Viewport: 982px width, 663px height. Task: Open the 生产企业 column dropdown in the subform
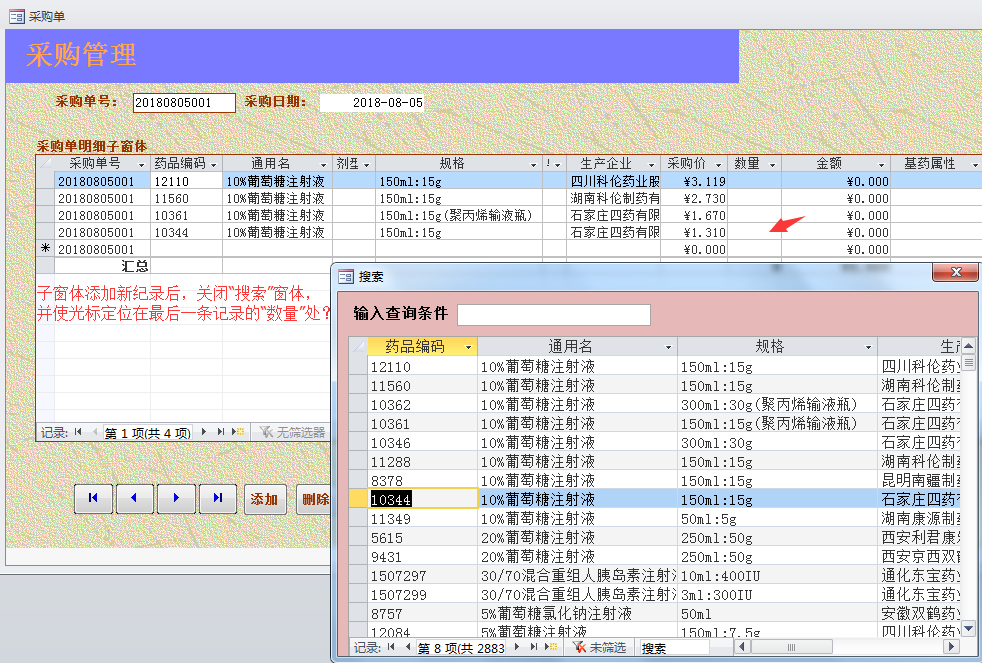pyautogui.click(x=651, y=165)
